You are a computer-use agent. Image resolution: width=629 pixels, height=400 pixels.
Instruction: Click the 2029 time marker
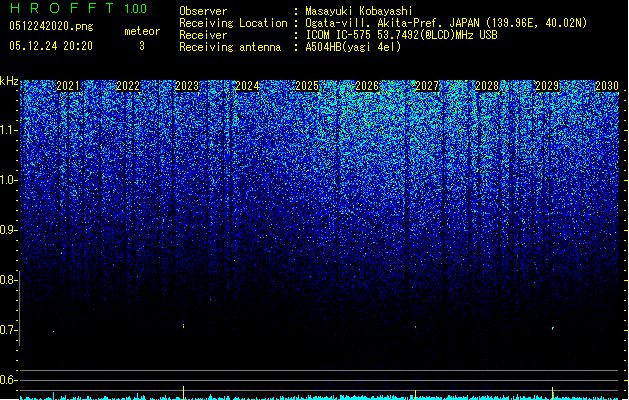pyautogui.click(x=547, y=86)
